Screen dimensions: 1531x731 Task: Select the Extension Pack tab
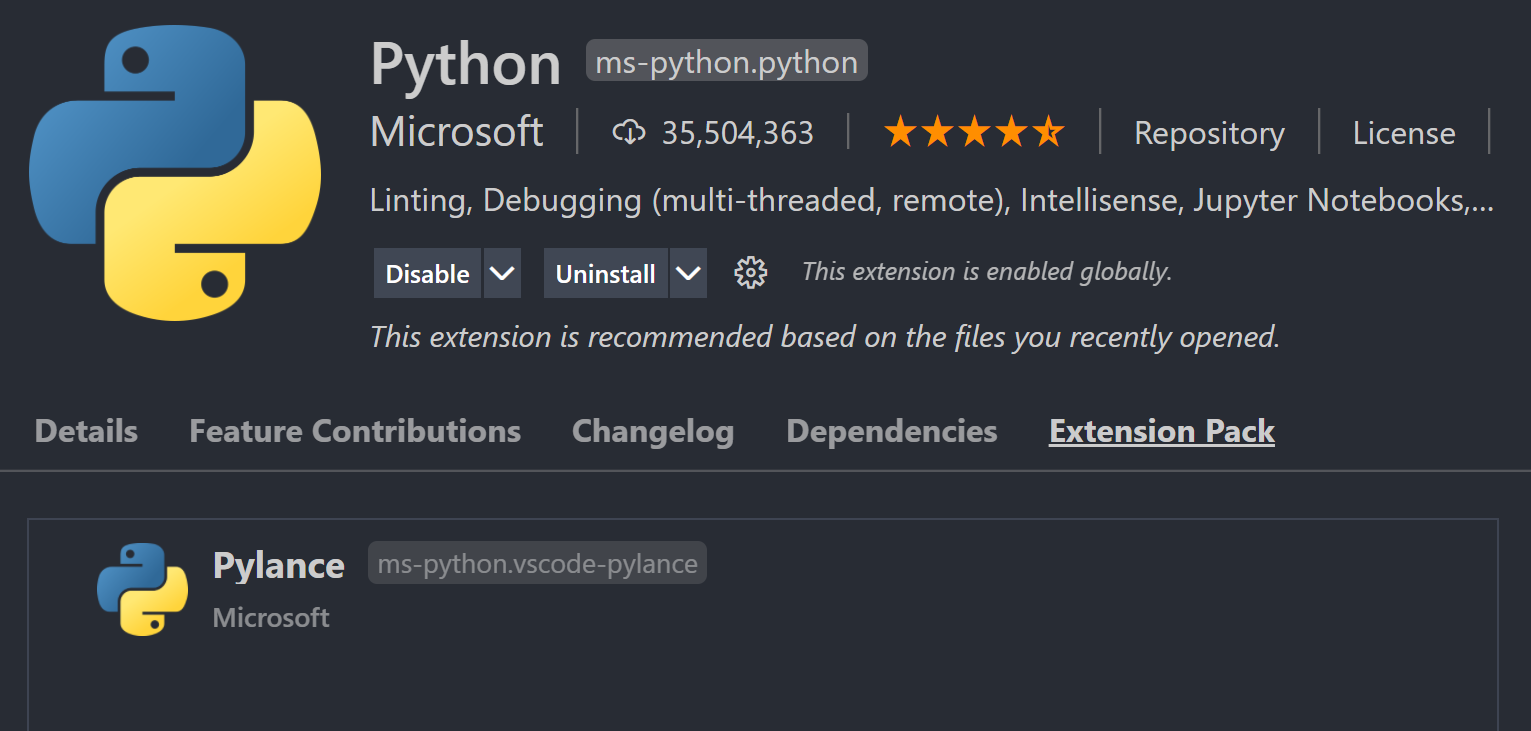pyautogui.click(x=1161, y=430)
